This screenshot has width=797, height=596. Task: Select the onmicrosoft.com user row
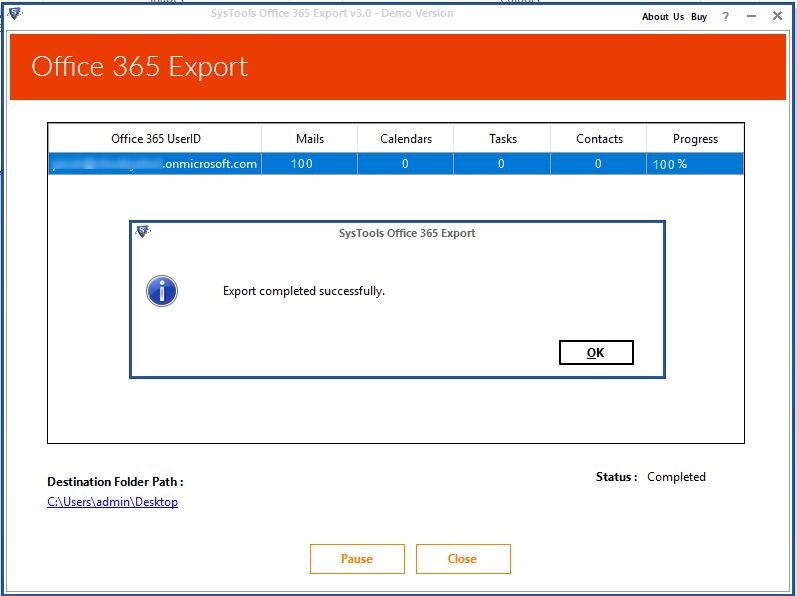[x=155, y=164]
